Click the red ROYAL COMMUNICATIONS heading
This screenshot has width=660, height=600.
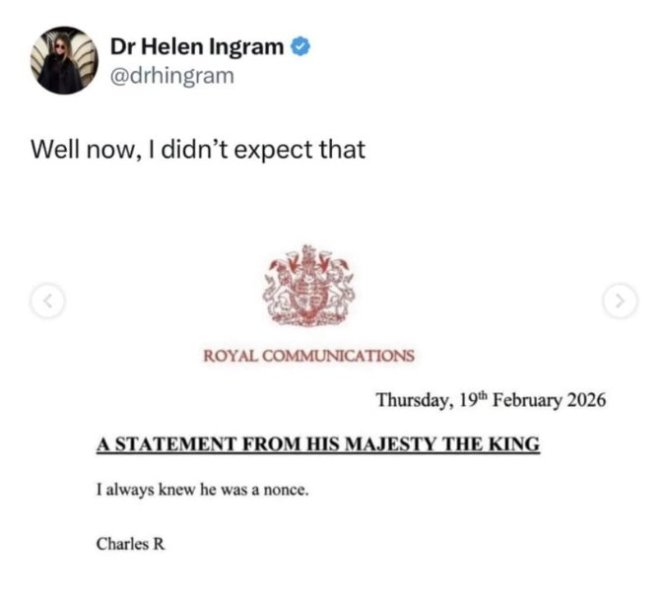tap(308, 355)
